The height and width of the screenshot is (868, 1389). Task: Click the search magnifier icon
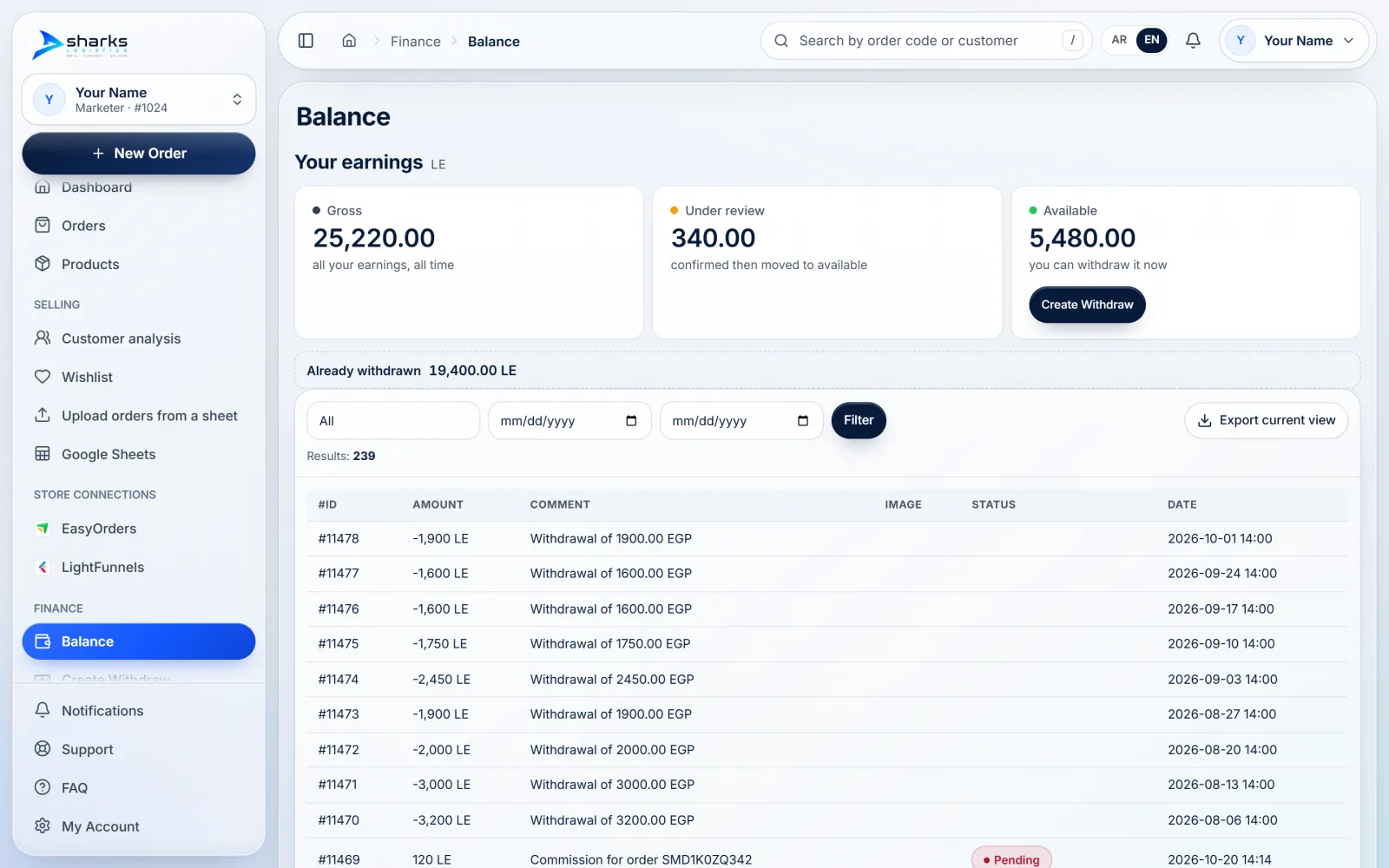click(x=781, y=41)
